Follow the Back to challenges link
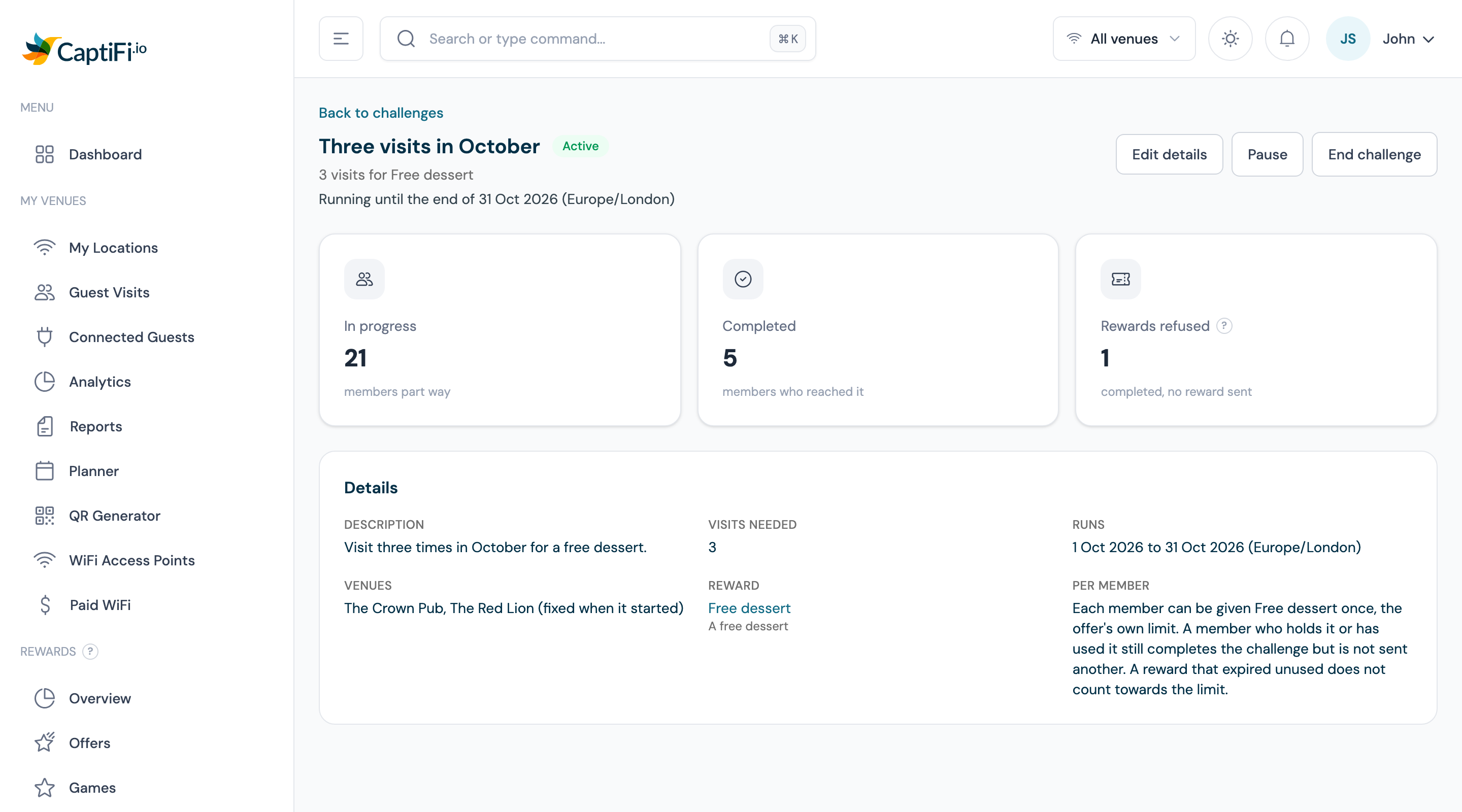Image resolution: width=1462 pixels, height=812 pixels. pyautogui.click(x=381, y=113)
